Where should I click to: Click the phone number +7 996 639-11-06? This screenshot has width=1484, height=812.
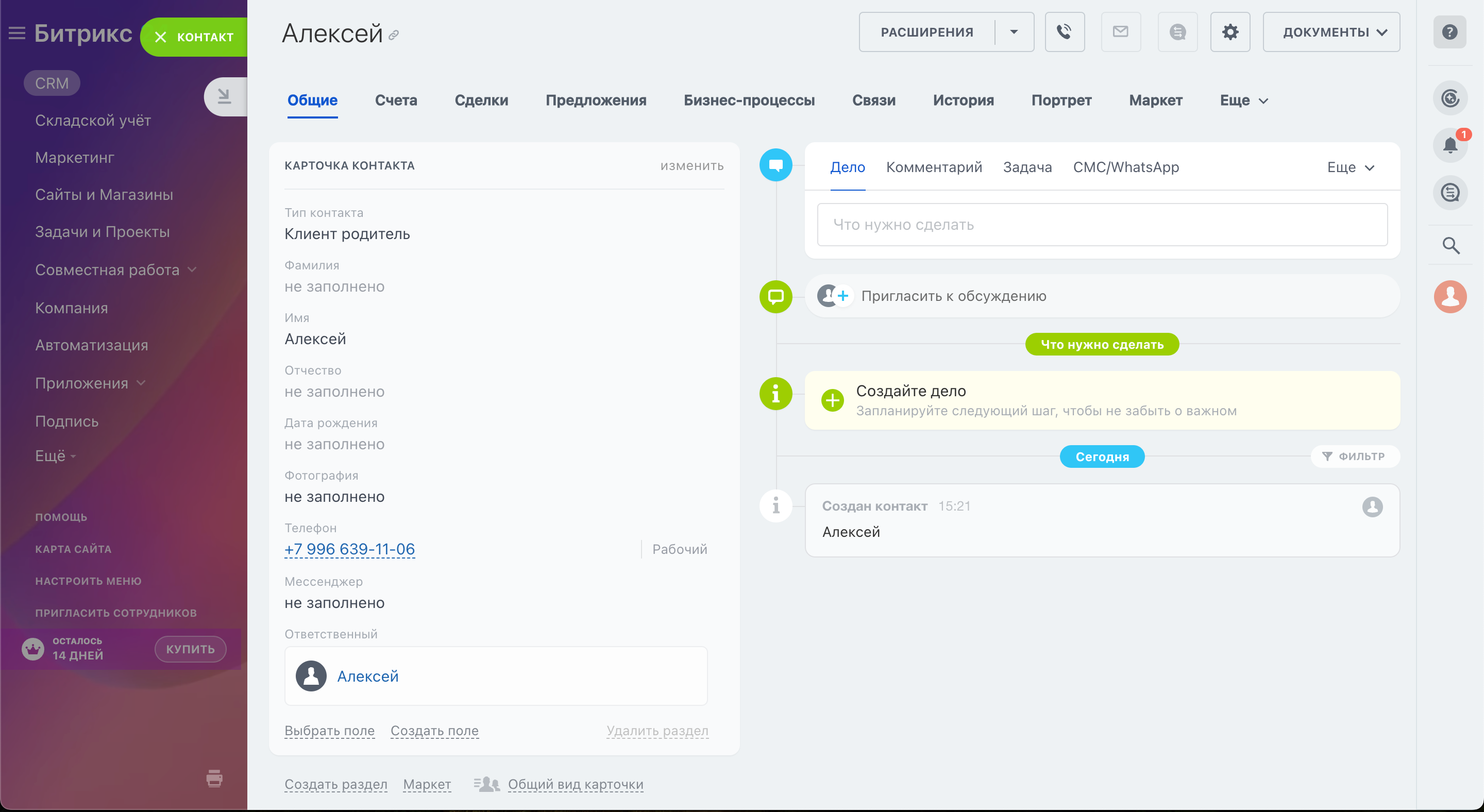pos(349,549)
